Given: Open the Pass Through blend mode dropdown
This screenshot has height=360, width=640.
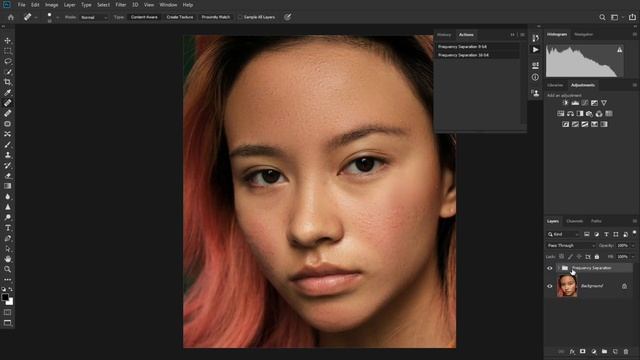Looking at the screenshot, I should [x=571, y=246].
